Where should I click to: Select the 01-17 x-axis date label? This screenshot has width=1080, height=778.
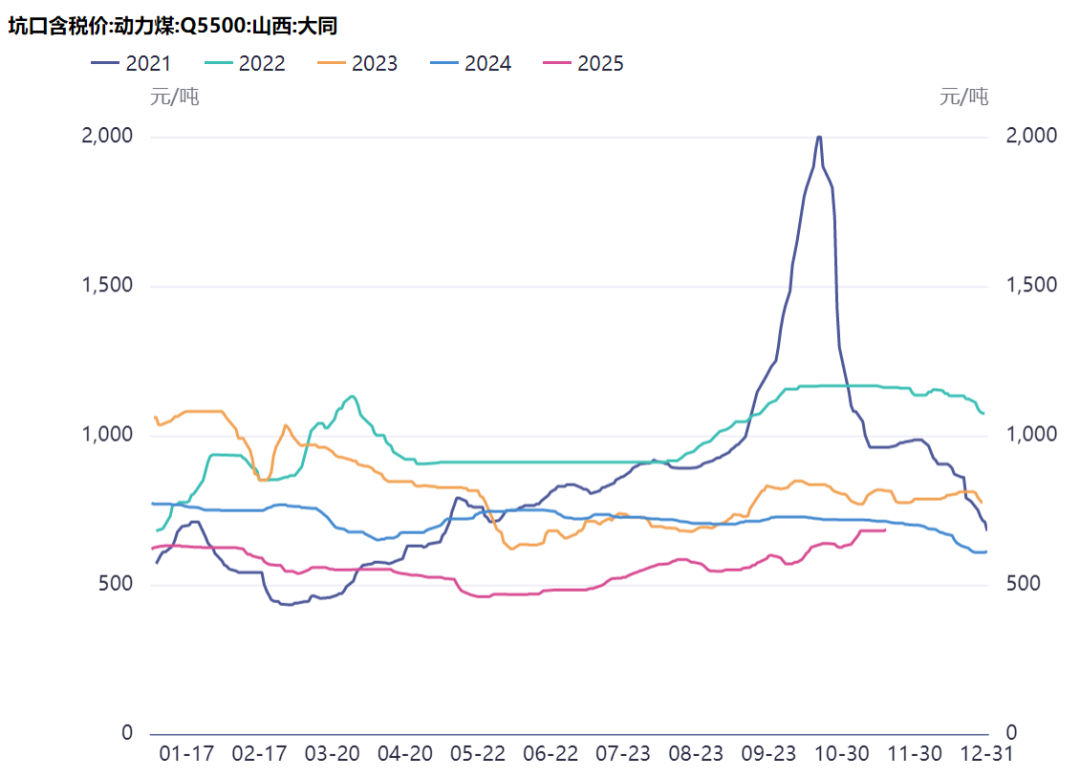[185, 753]
